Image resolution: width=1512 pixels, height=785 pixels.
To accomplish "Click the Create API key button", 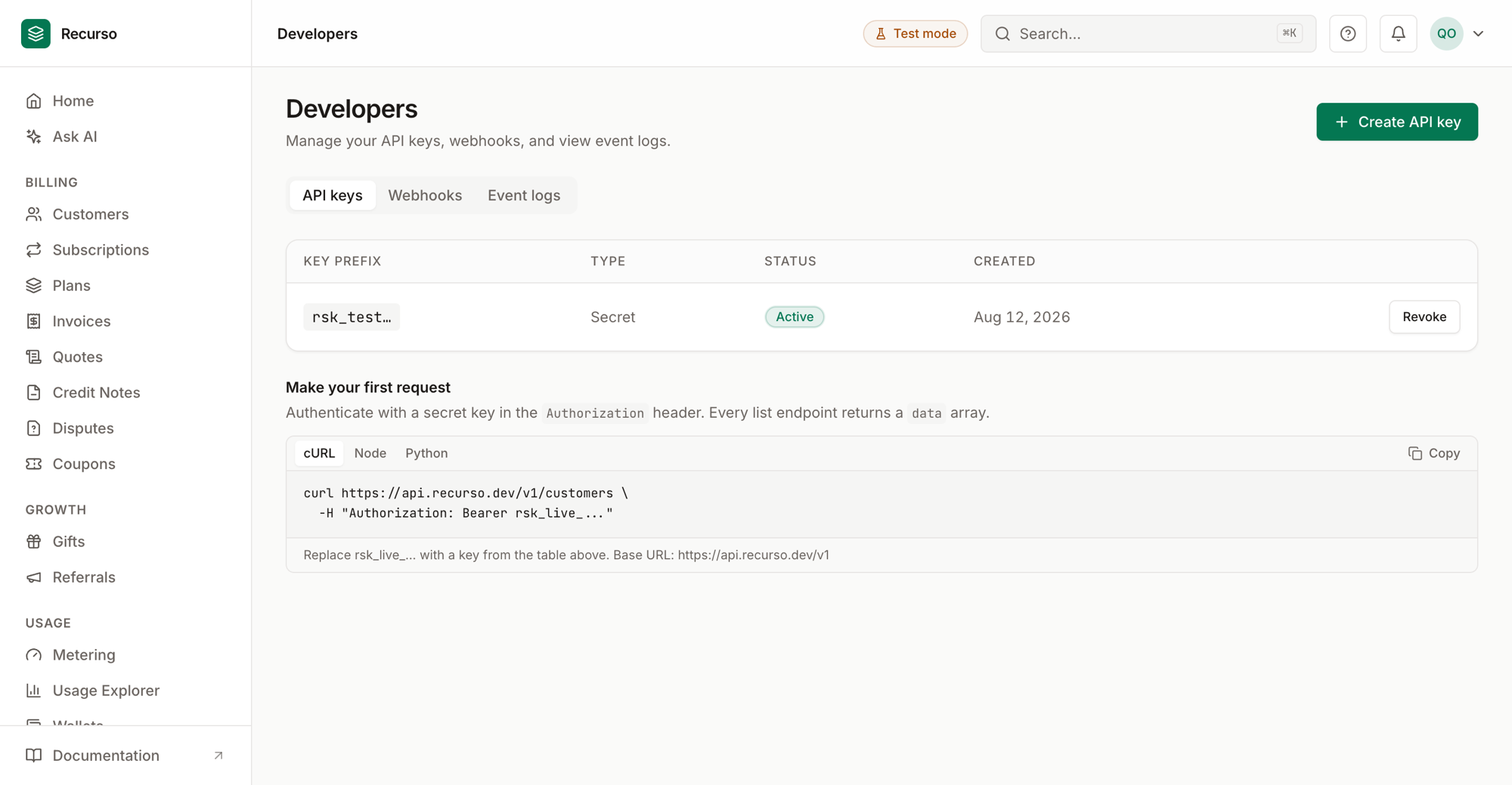I will tap(1397, 122).
